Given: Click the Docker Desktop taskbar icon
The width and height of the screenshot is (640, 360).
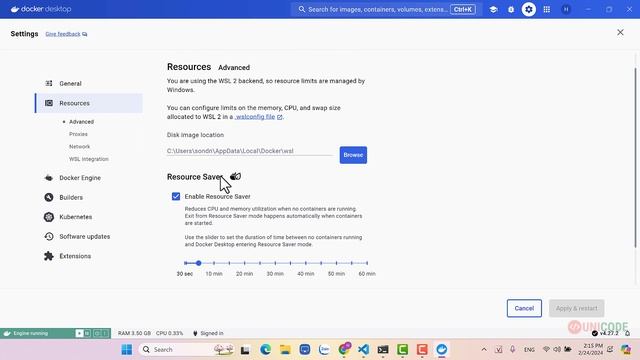Looking at the screenshot, I should (x=442, y=349).
